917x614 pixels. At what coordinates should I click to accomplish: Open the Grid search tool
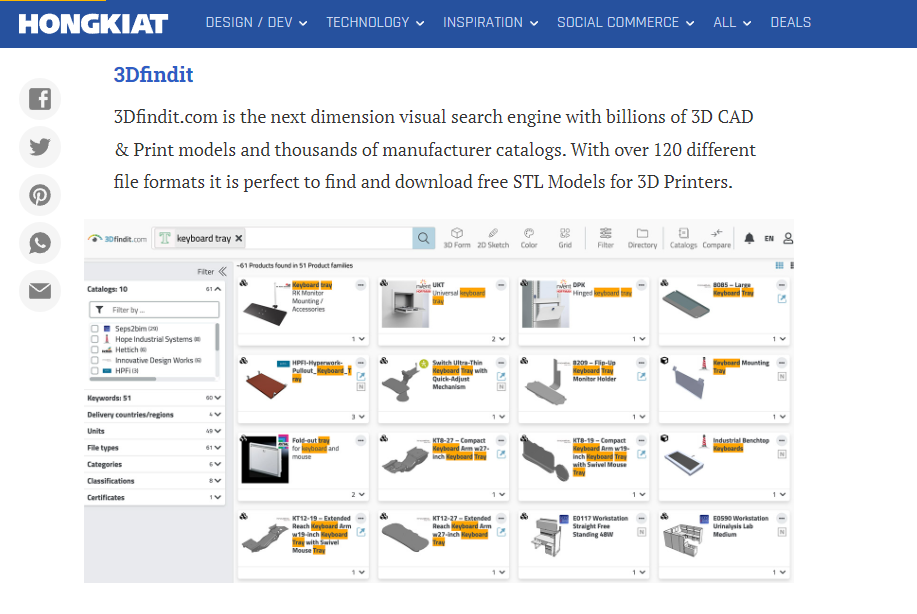point(565,238)
